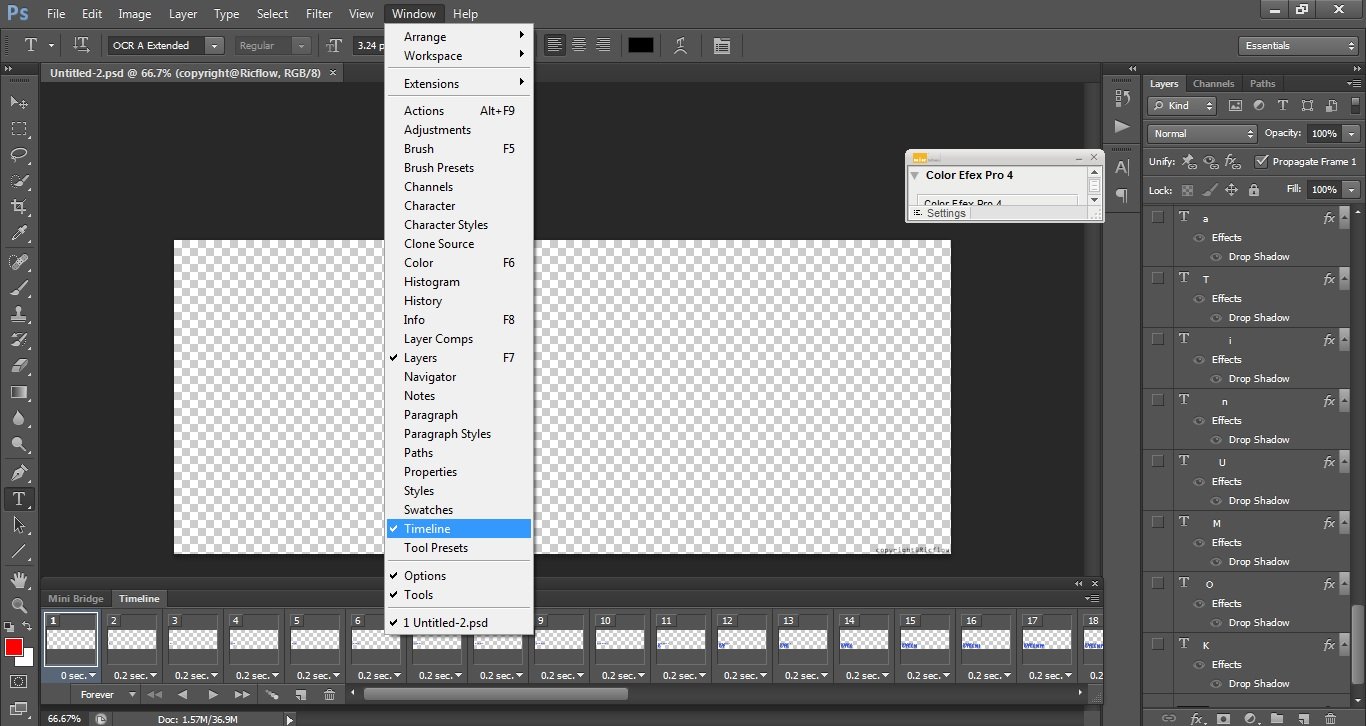This screenshot has height=726, width=1366.
Task: Select the Move tool
Action: pos(19,102)
